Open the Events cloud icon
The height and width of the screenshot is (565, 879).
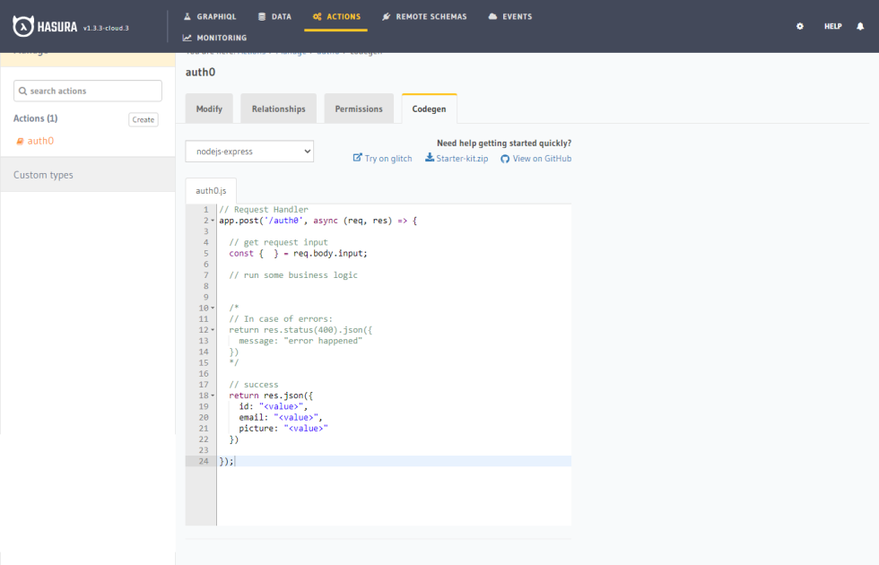click(x=492, y=17)
